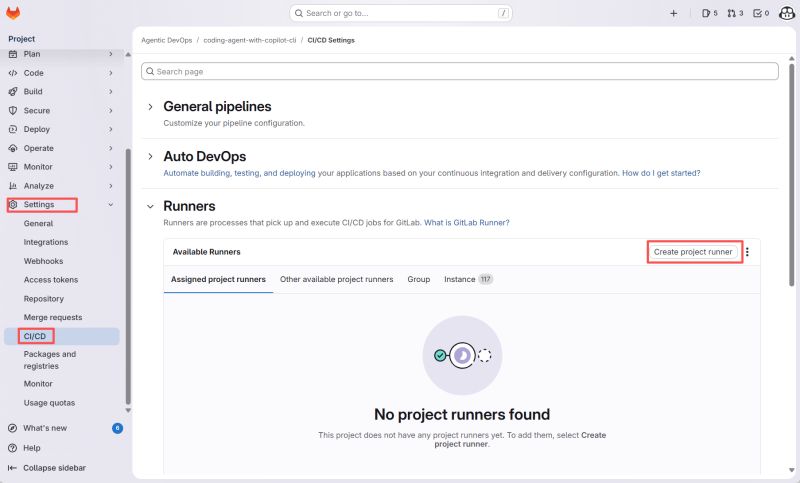Click the Collapse sidebar arrow icon

[x=12, y=468]
